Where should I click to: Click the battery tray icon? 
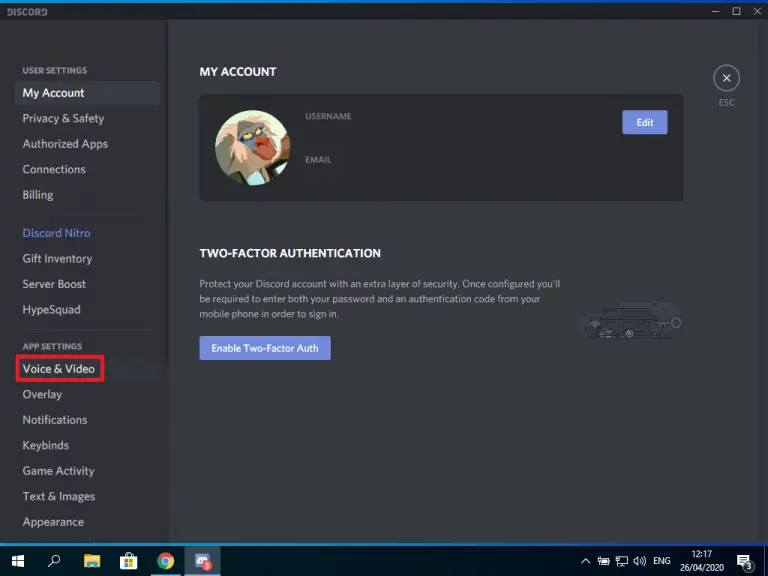click(603, 561)
